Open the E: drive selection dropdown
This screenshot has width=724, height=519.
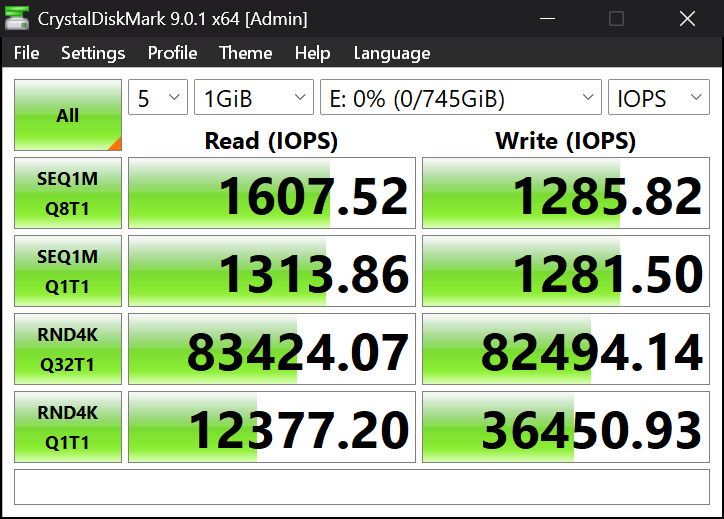point(461,97)
